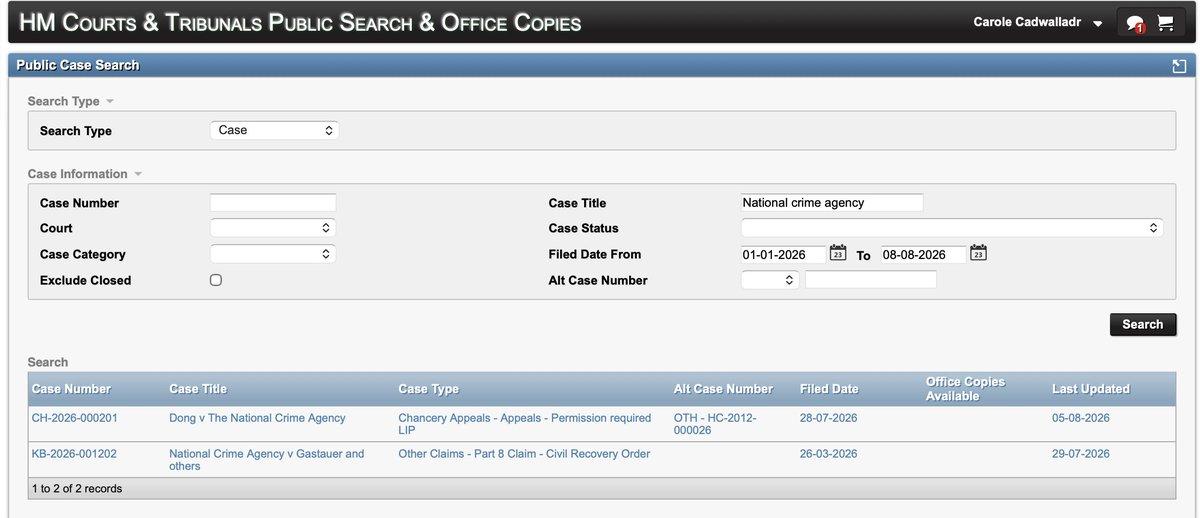
Task: Click the Search button
Action: coord(1142,324)
